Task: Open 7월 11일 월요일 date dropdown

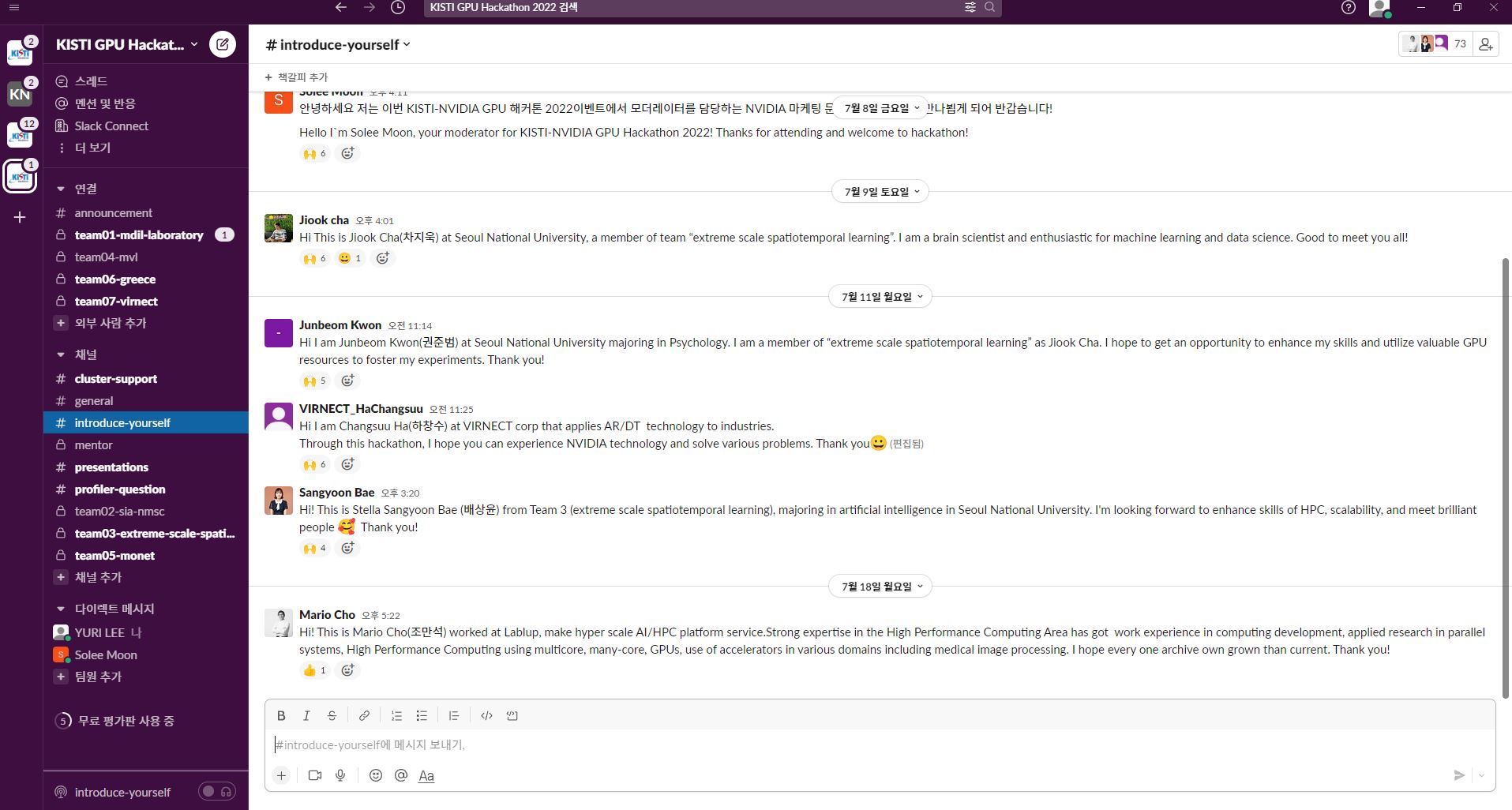Action: point(880,297)
